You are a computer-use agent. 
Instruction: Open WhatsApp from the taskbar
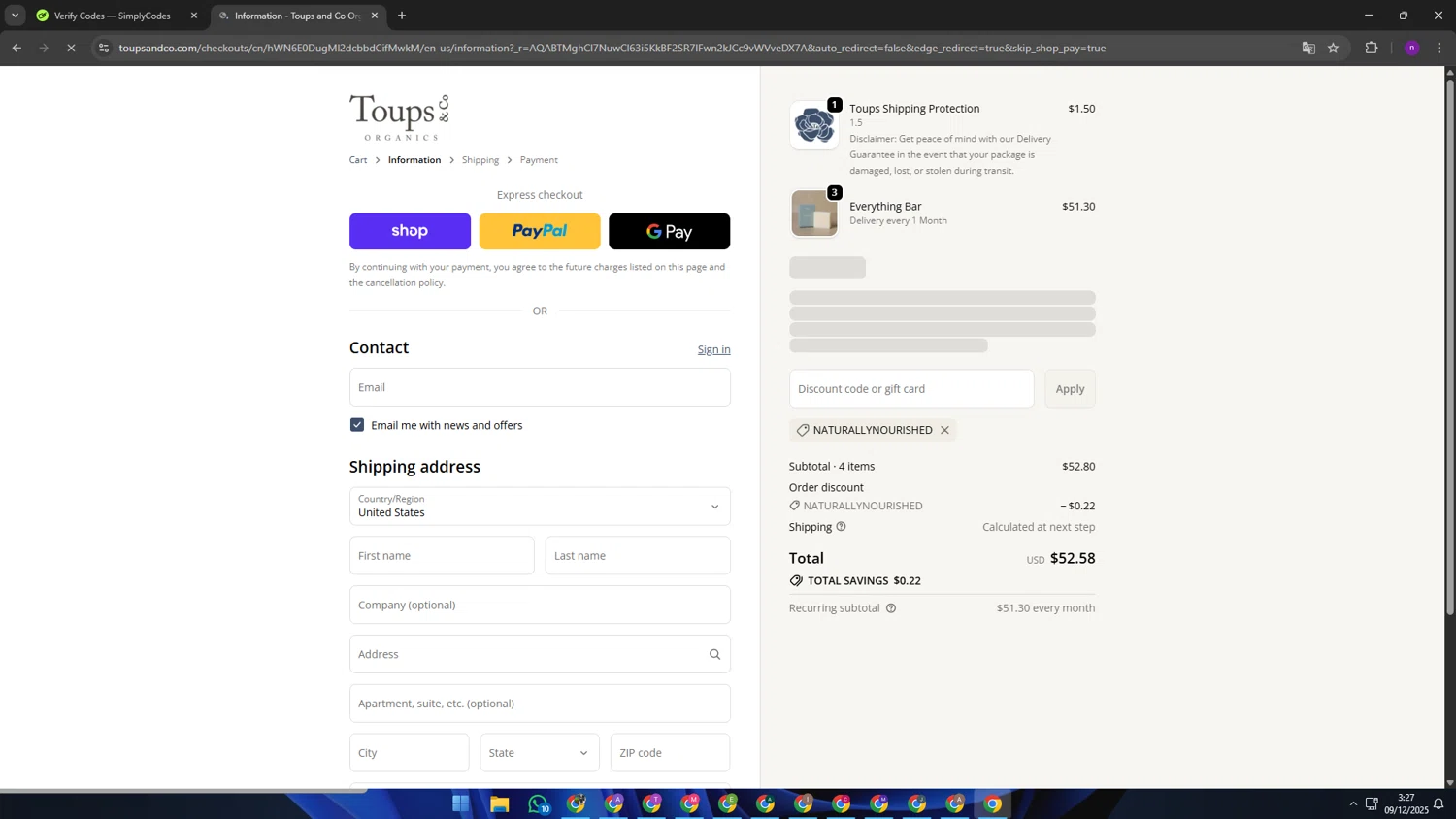pyautogui.click(x=538, y=803)
